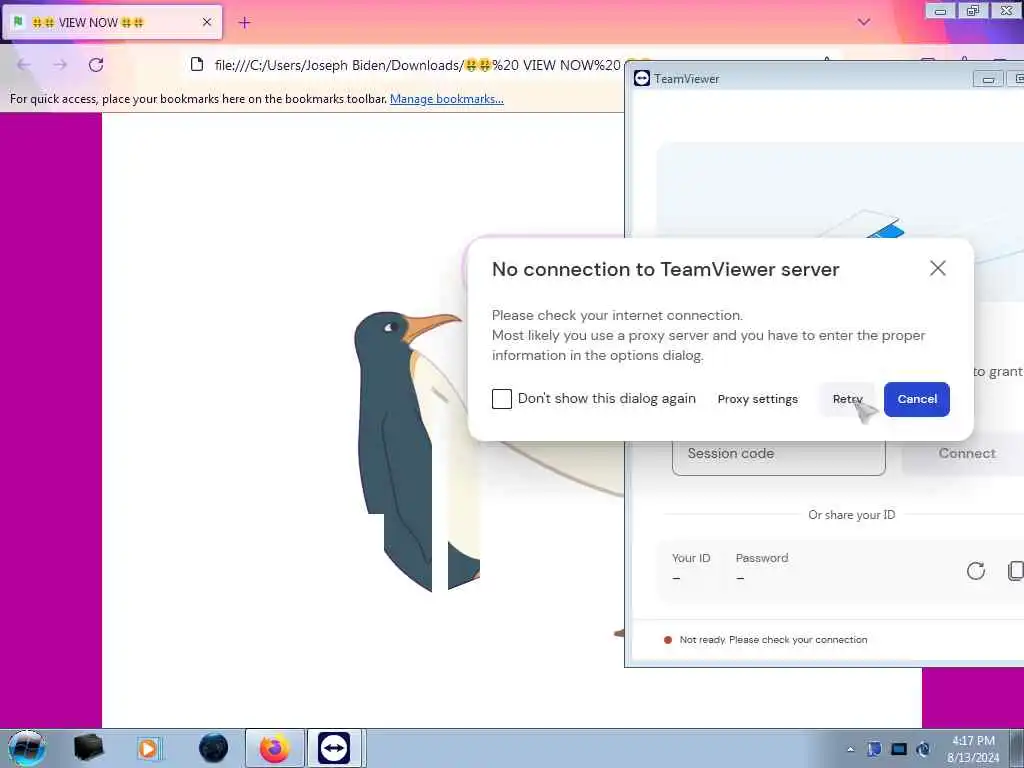Click the penguin image on the page

coord(418,451)
